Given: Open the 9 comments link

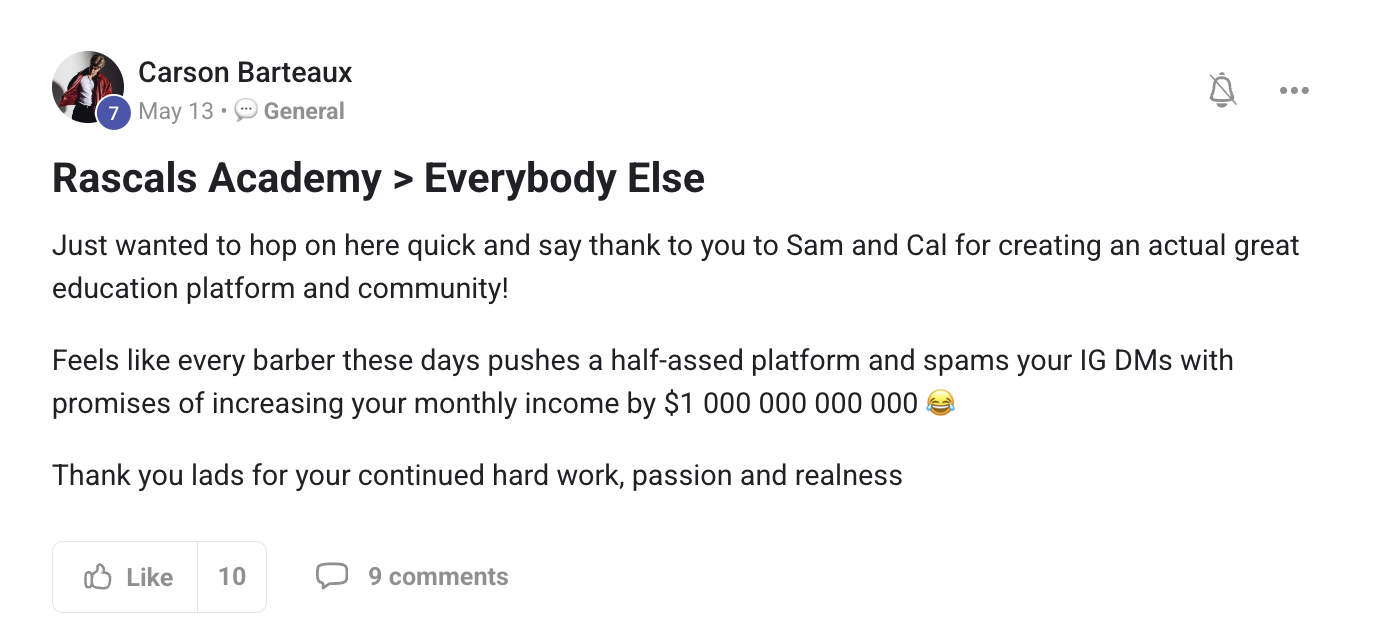Looking at the screenshot, I should 438,577.
